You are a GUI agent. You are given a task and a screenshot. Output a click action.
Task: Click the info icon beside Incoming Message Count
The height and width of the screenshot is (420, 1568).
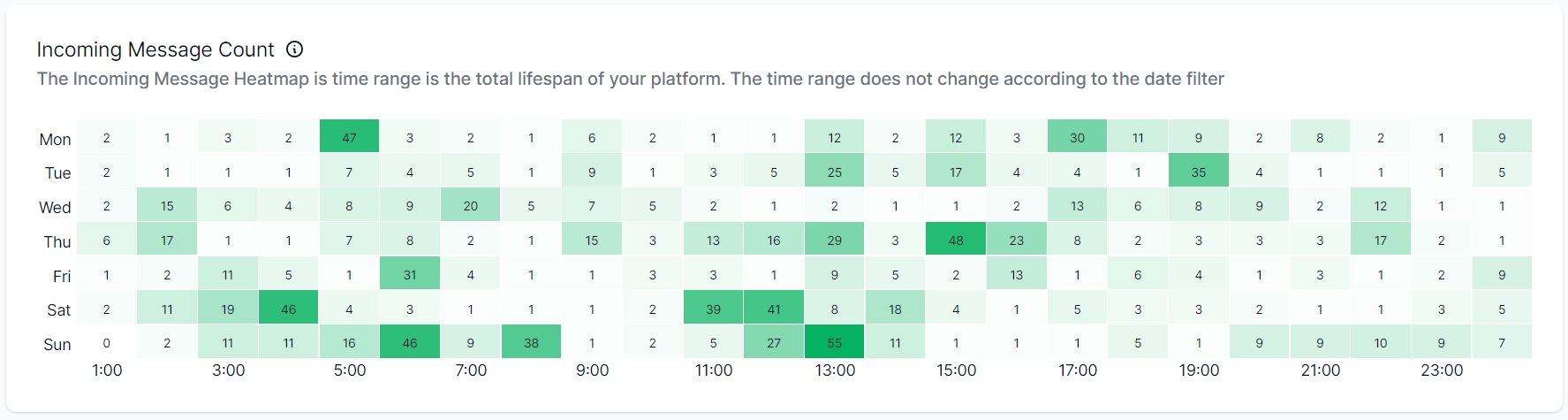tap(295, 50)
